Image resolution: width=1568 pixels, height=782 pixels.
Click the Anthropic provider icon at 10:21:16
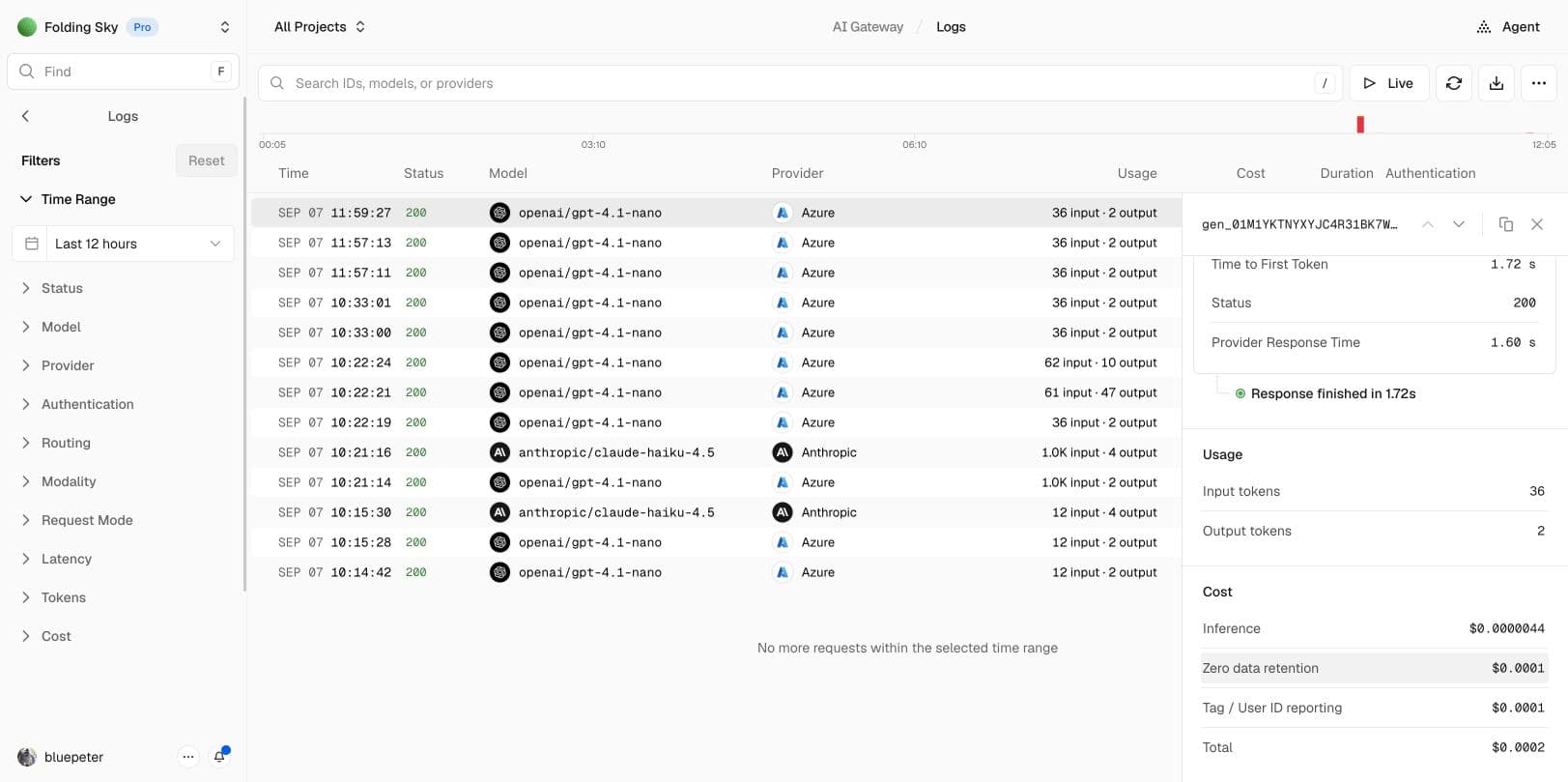[x=783, y=452]
